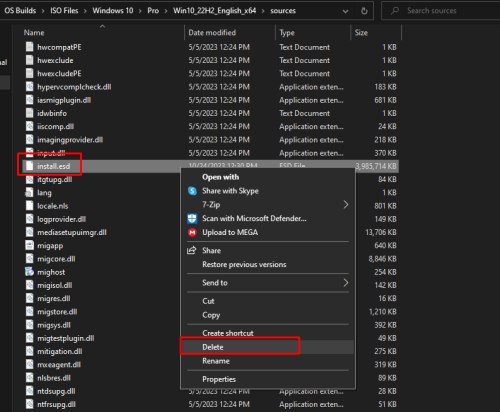
Task: Click the iasmigplugin.dll file icon
Action: click(30, 100)
